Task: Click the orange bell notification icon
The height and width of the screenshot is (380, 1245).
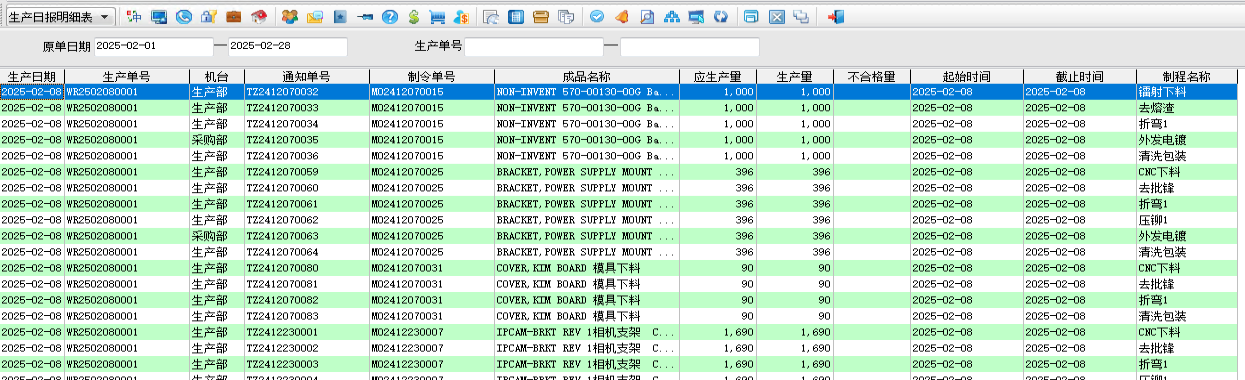Action: (622, 17)
